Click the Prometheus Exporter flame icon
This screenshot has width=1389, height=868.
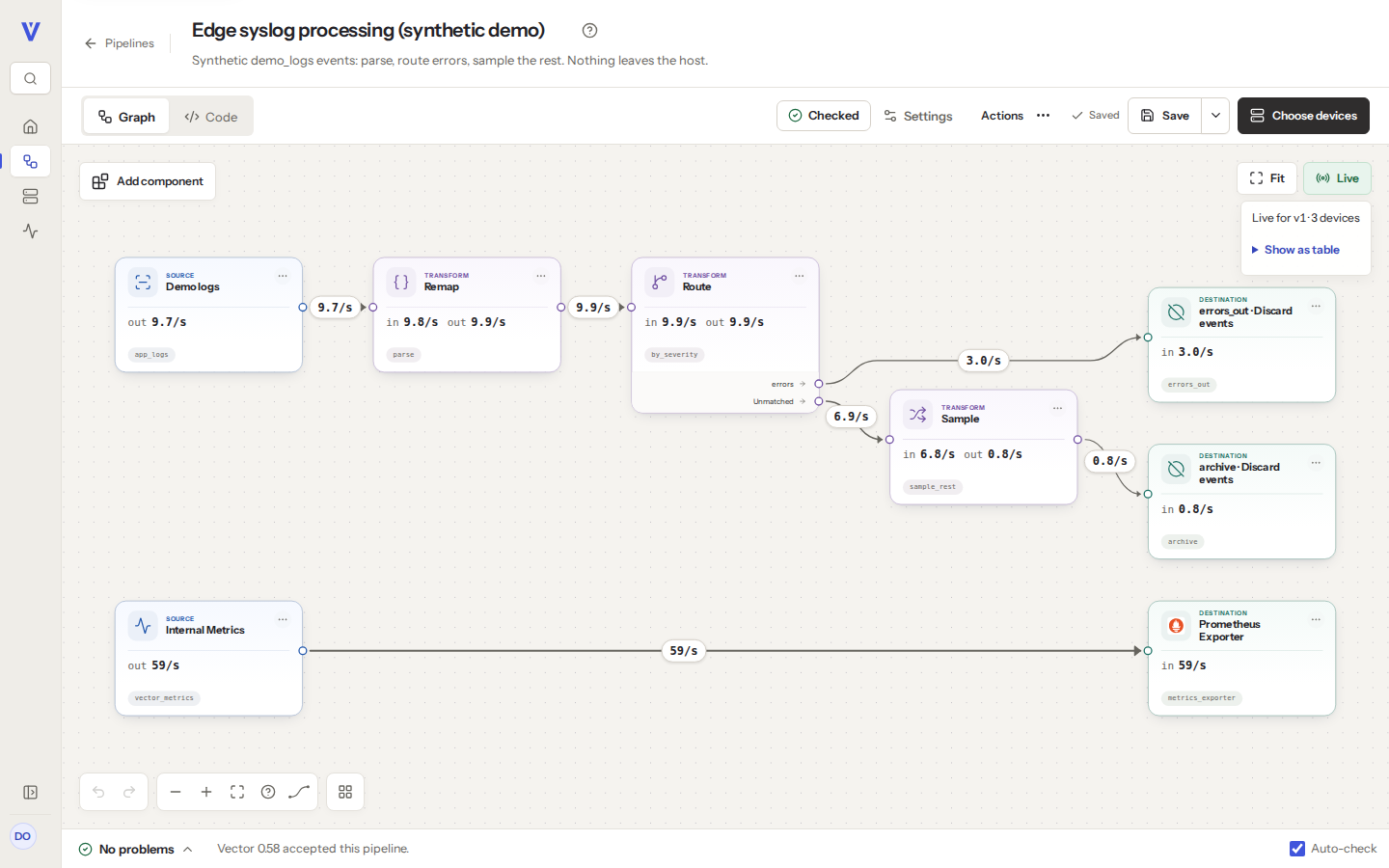(1176, 626)
